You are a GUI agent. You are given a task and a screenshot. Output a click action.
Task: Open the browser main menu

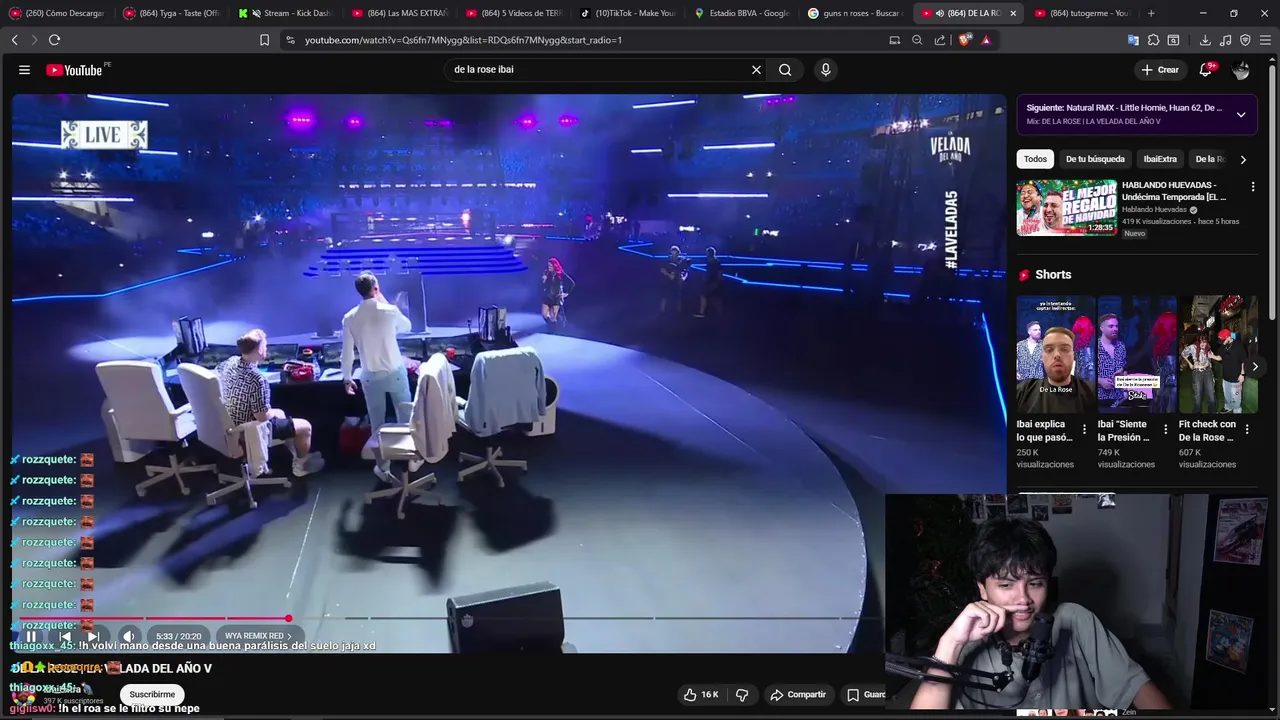tap(1265, 40)
